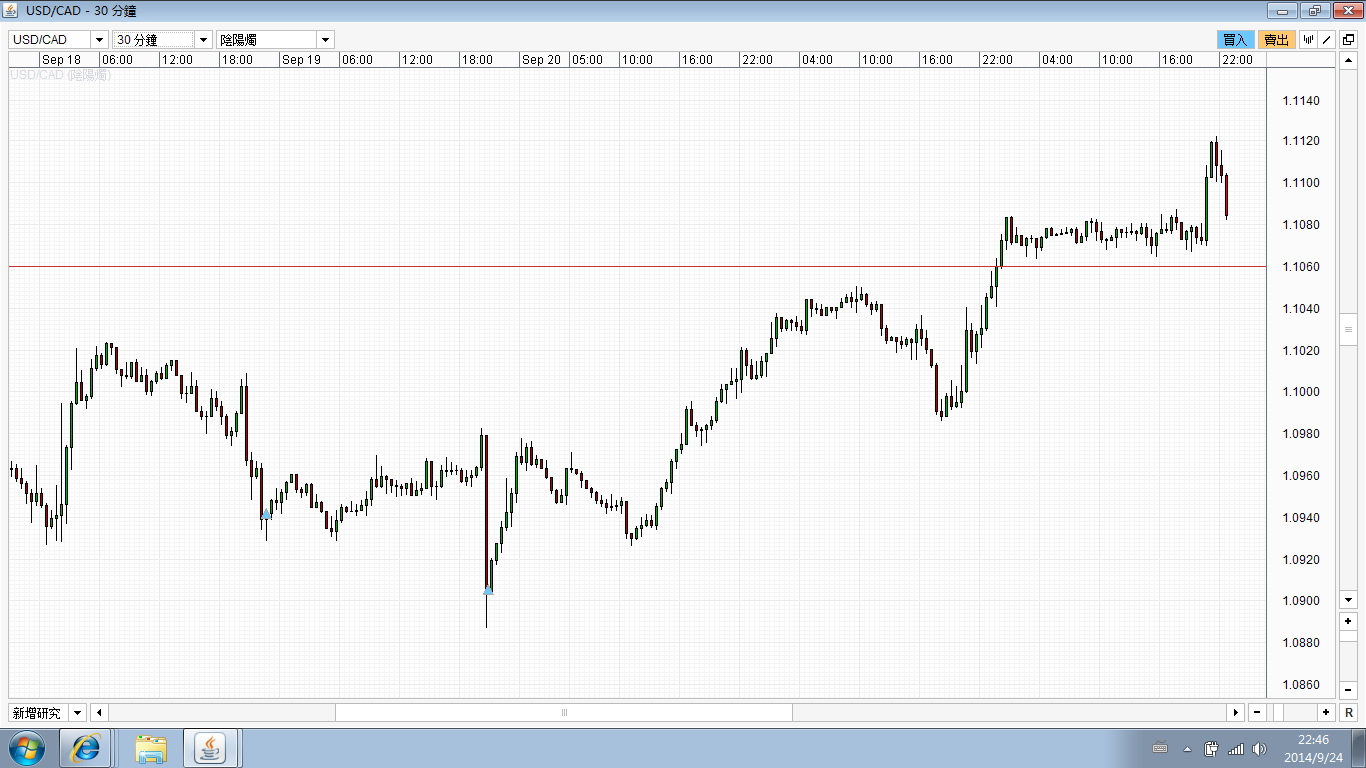The height and width of the screenshot is (768, 1366).
Task: Expand the 新增研究 dropdown arrow
Action: point(77,713)
